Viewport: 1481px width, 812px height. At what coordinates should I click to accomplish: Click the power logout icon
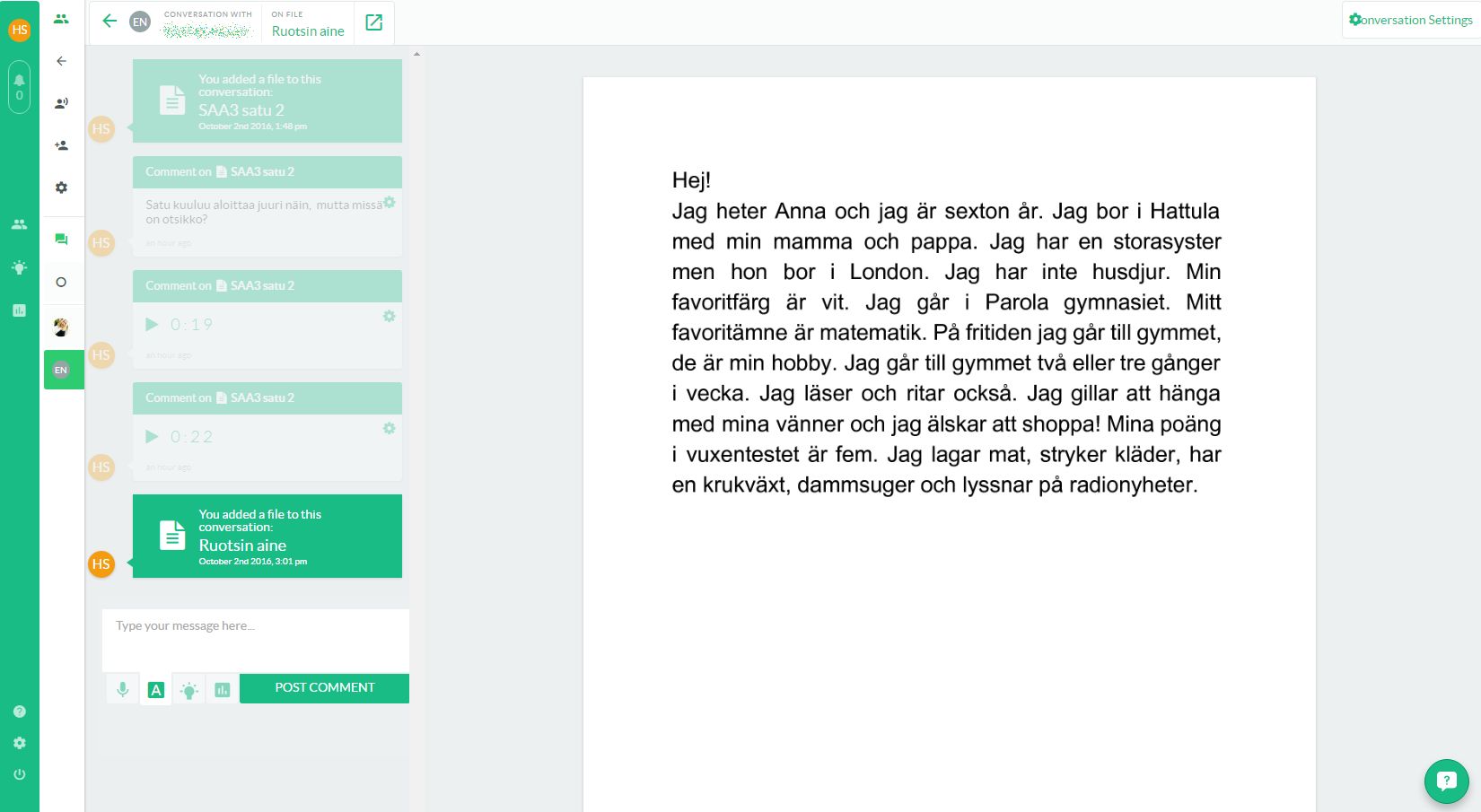click(19, 774)
